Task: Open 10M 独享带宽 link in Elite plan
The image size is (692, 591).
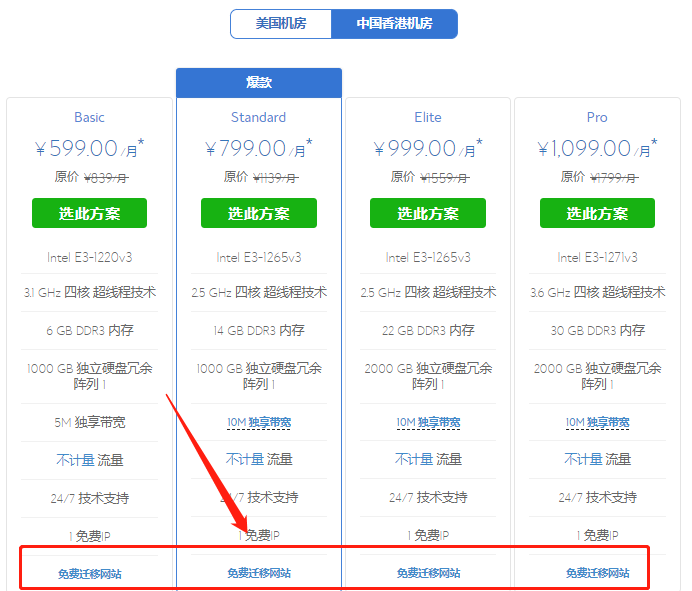Action: [428, 422]
